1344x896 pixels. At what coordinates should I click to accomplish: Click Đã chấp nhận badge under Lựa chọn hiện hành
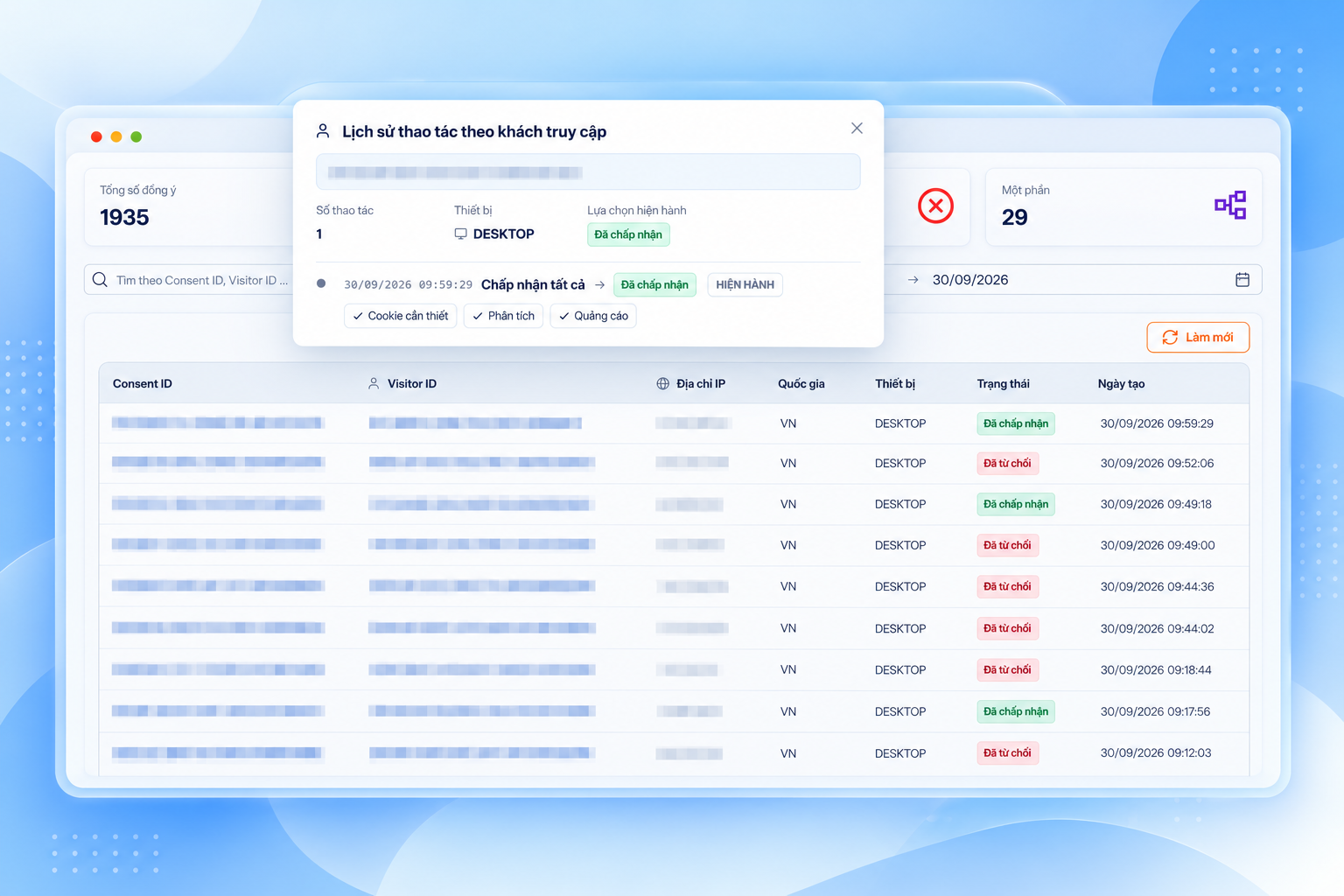point(628,234)
